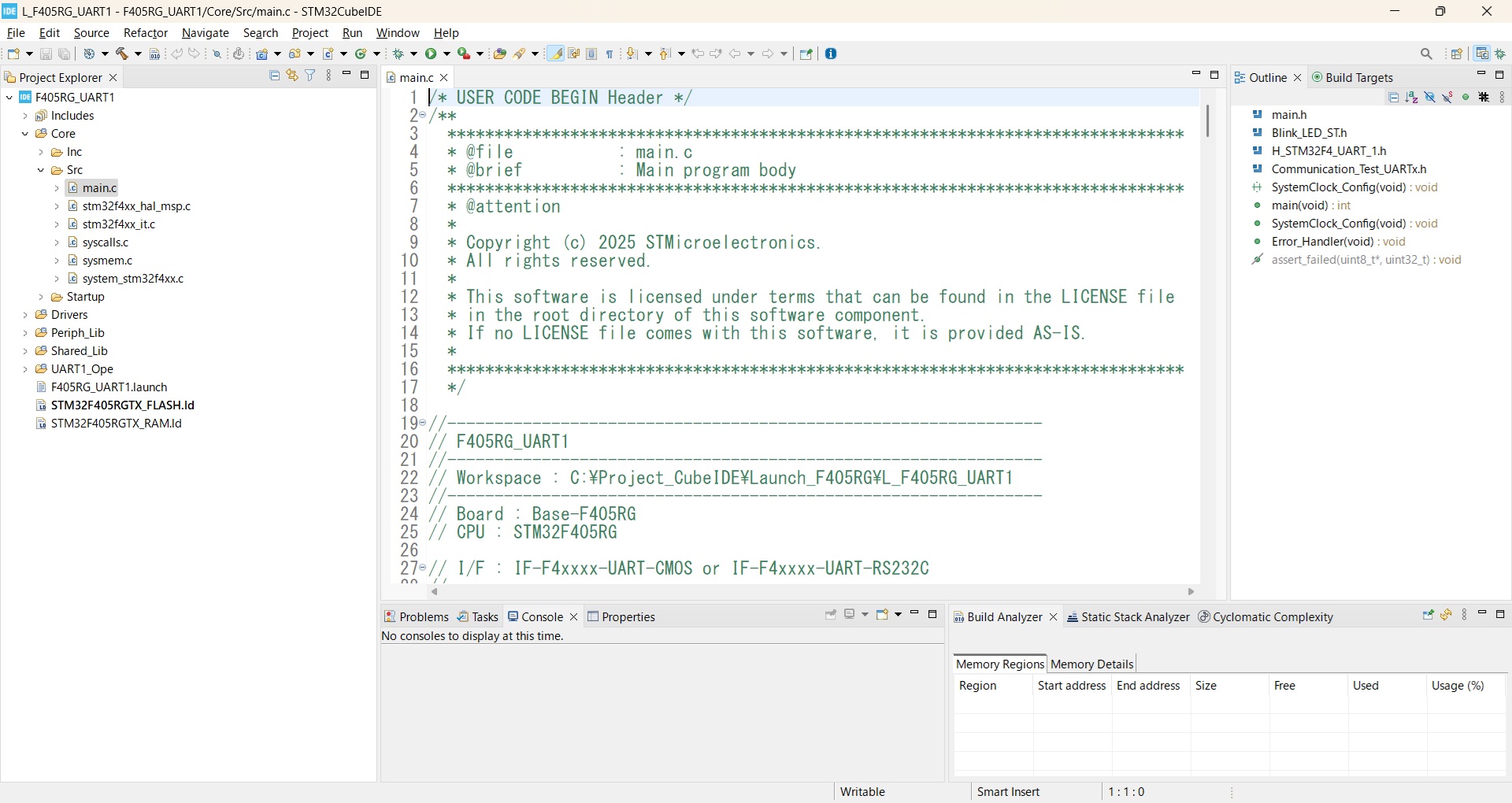
Task: Click the Save All toolbar icon
Action: pyautogui.click(x=65, y=54)
